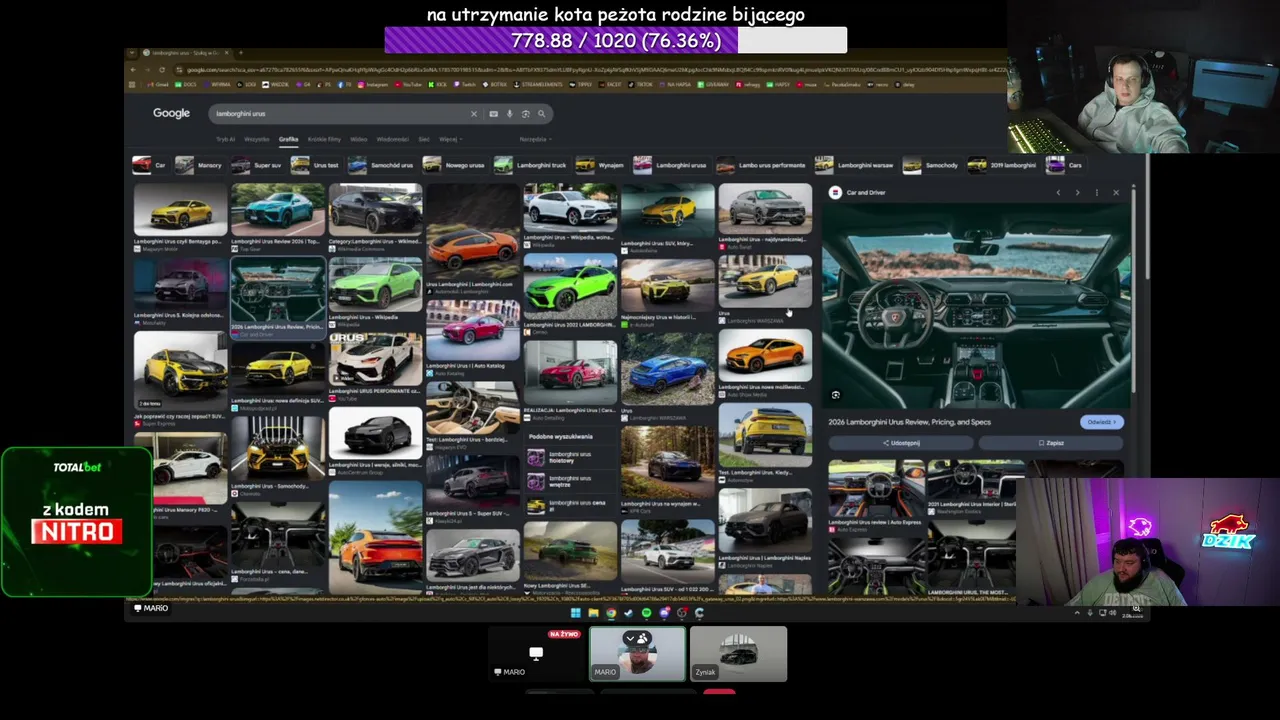Select the Grafika tab
The height and width of the screenshot is (720, 1280).
click(x=289, y=139)
